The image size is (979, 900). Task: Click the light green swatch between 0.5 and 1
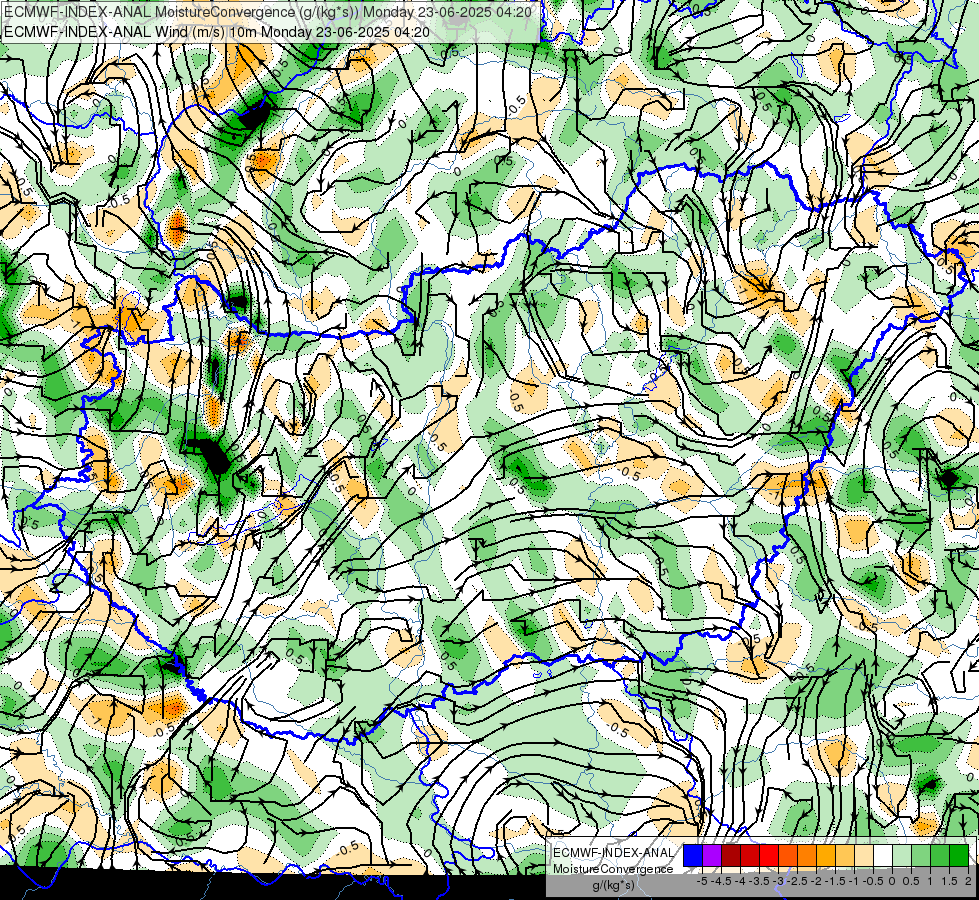[921, 856]
